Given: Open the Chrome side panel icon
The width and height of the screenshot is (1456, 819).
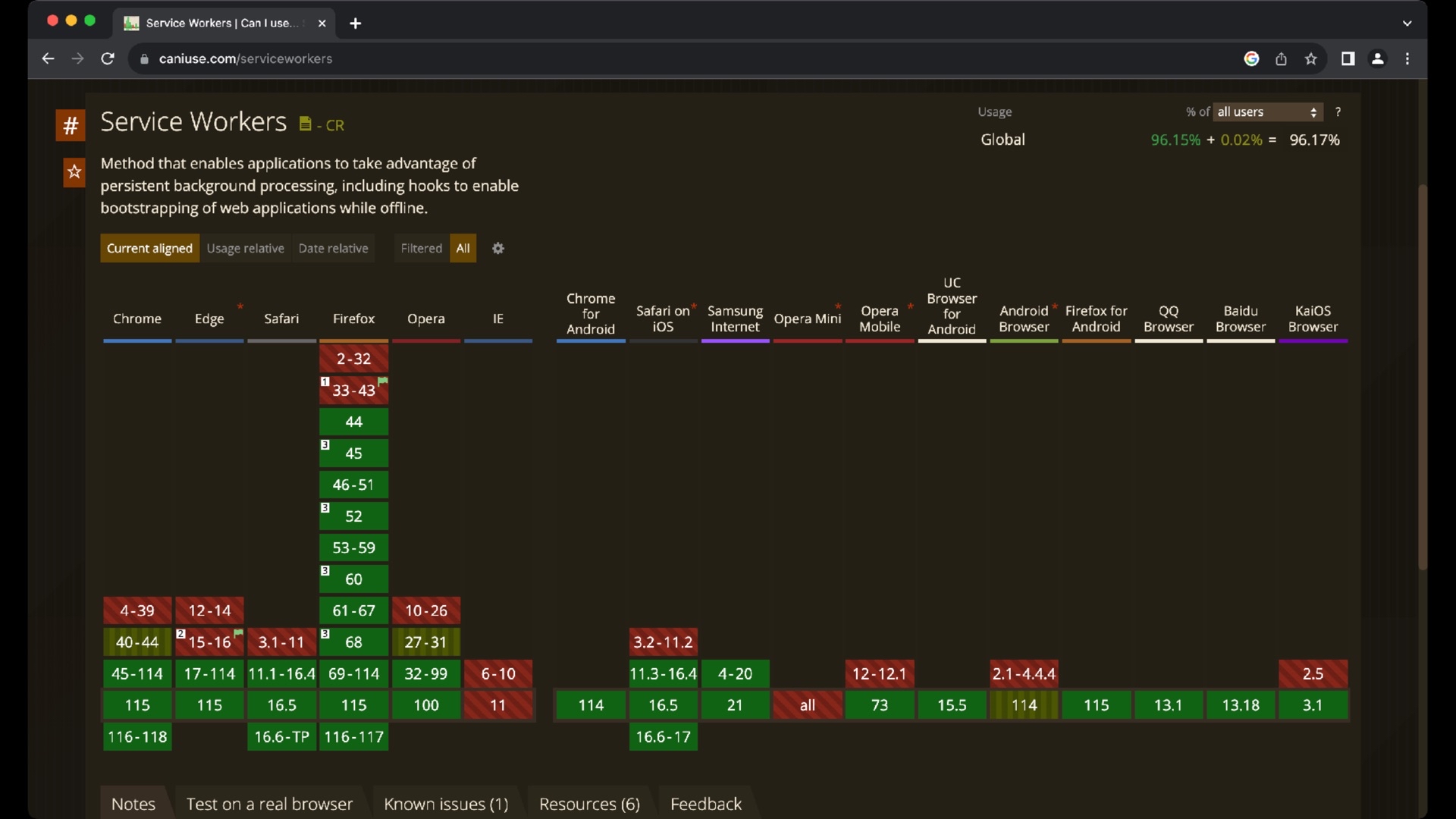Looking at the screenshot, I should [x=1348, y=59].
